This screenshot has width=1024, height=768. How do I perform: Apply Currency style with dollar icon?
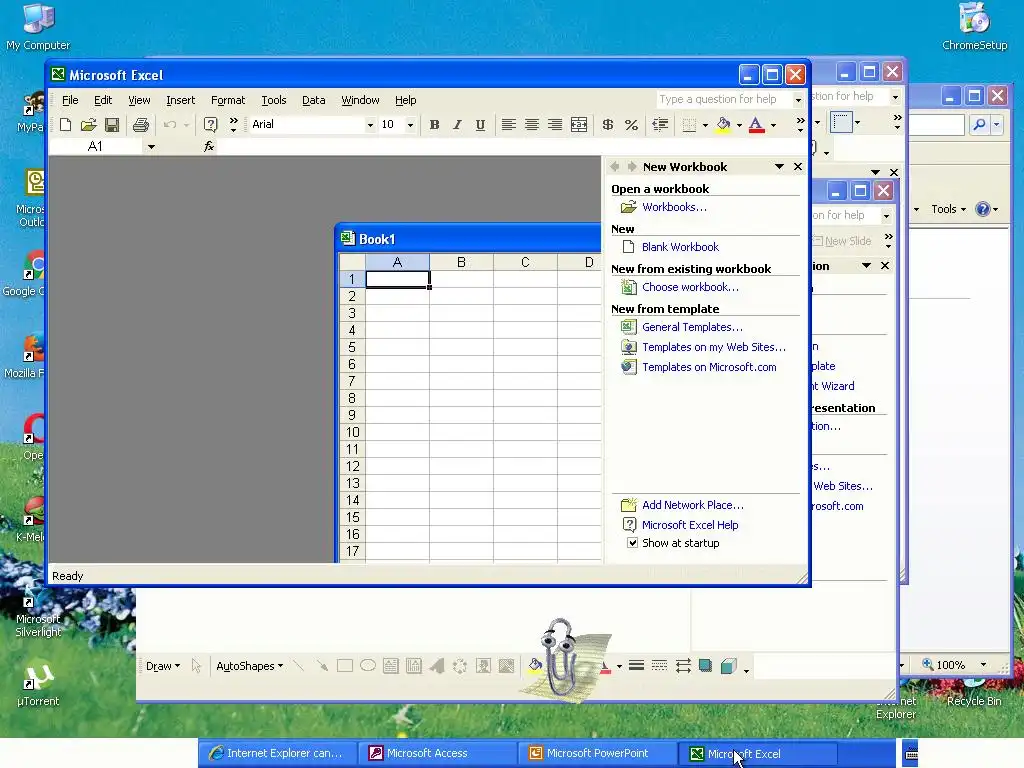point(607,125)
